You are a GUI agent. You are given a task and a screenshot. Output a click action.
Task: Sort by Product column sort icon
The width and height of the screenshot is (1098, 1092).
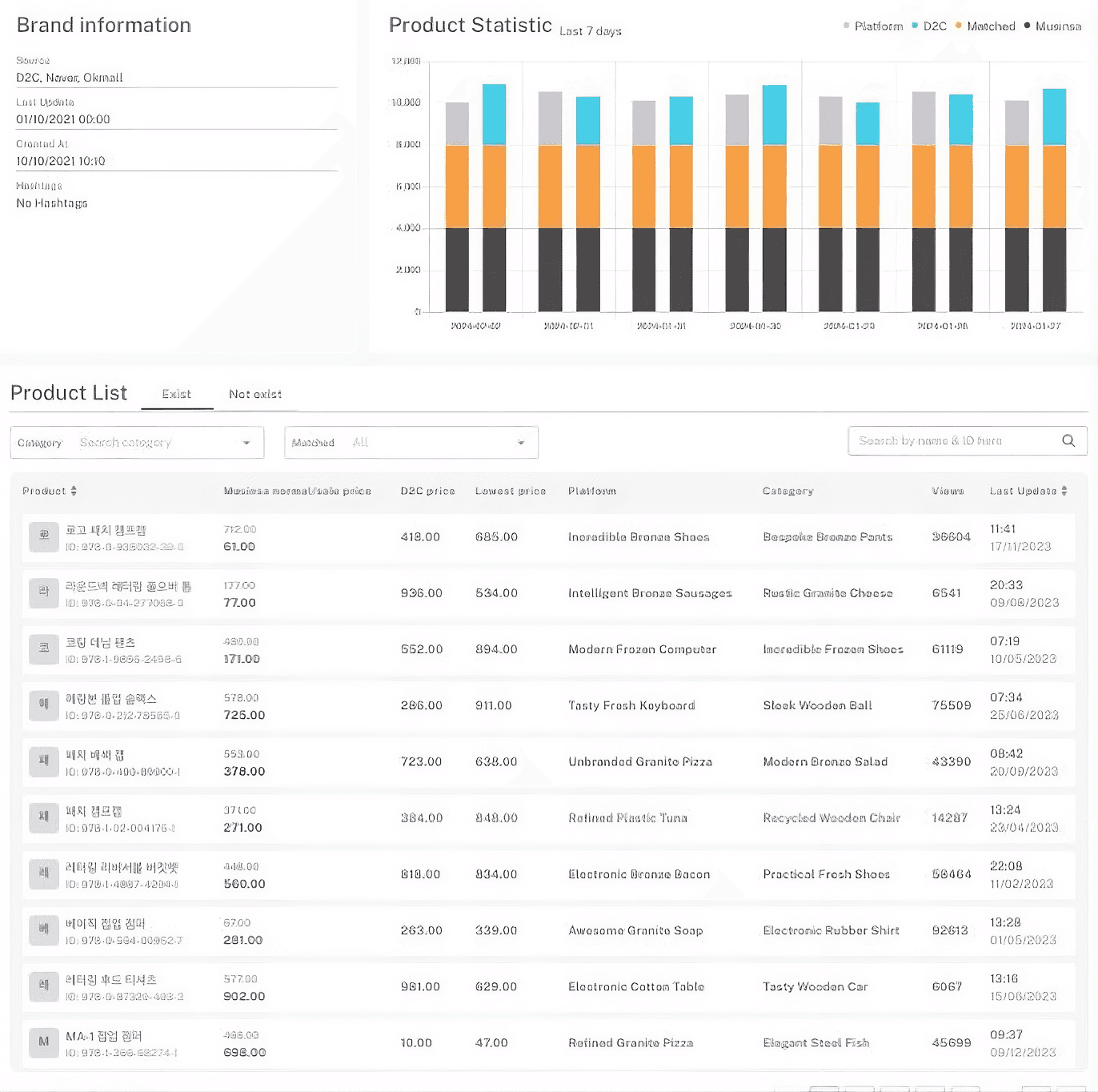(74, 491)
